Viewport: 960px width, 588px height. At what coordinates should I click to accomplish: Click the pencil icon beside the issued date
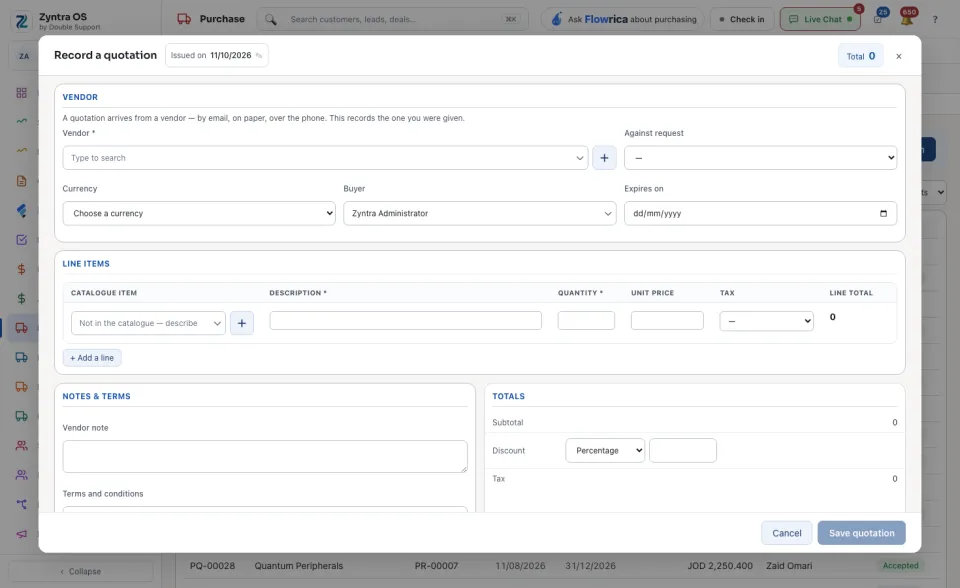[x=259, y=56]
